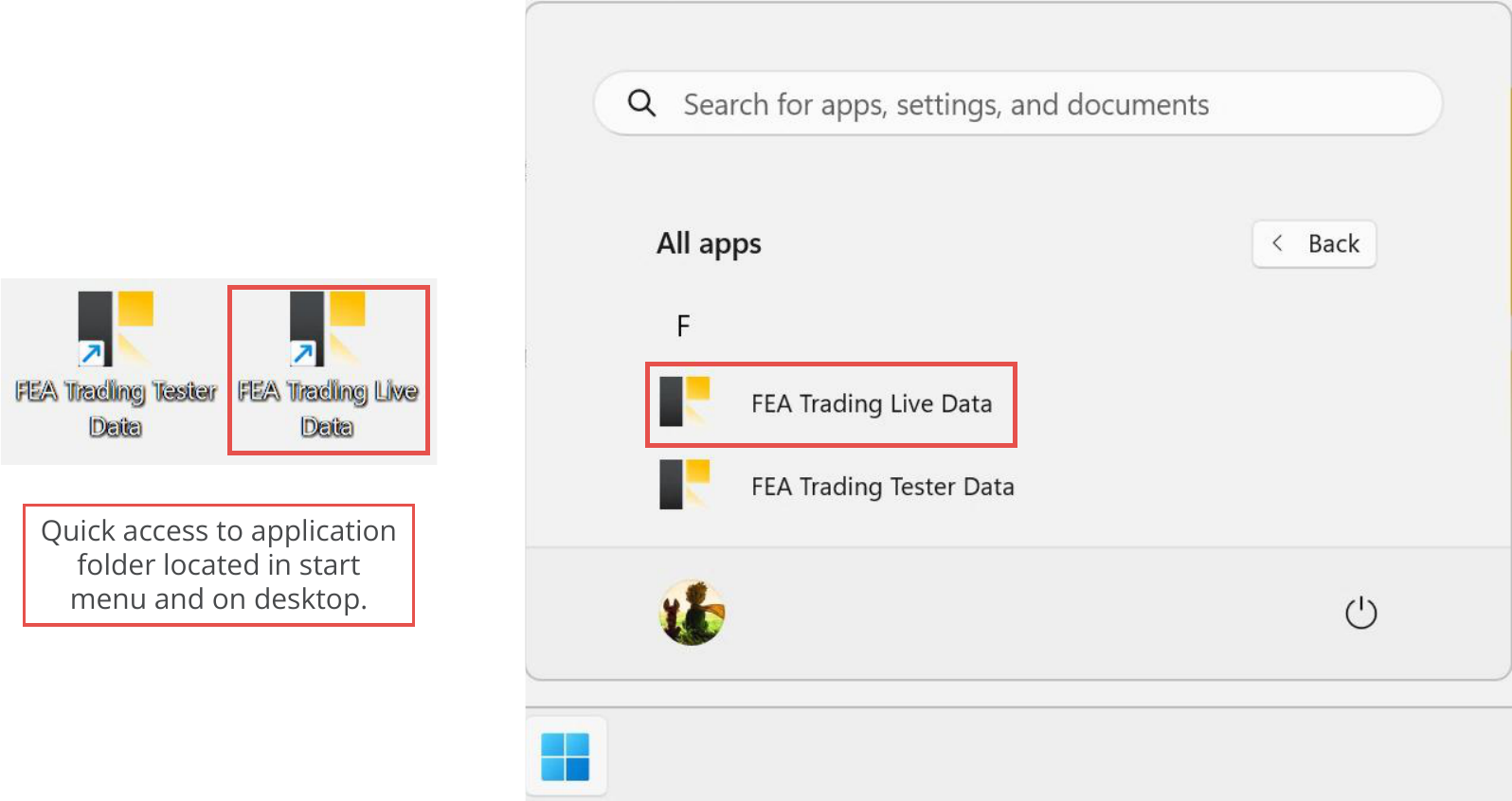Viewport: 1512px width, 801px height.
Task: Click the FEA Trading Live Data desktop label
Action: point(328,409)
